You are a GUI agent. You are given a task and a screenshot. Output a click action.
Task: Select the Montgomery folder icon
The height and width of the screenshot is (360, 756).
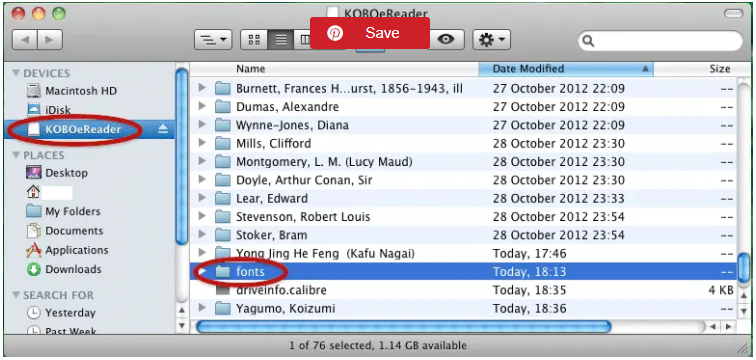(222, 161)
